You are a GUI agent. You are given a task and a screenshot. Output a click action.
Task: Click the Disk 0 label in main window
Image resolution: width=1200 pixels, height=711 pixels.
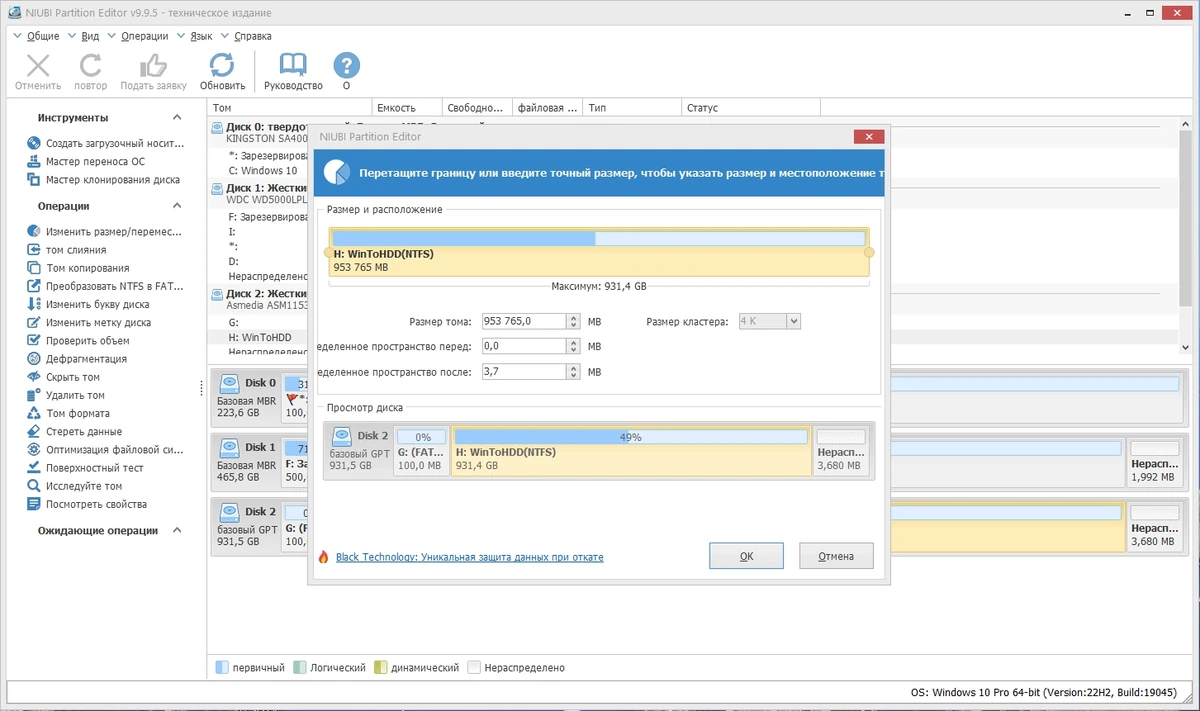click(261, 382)
